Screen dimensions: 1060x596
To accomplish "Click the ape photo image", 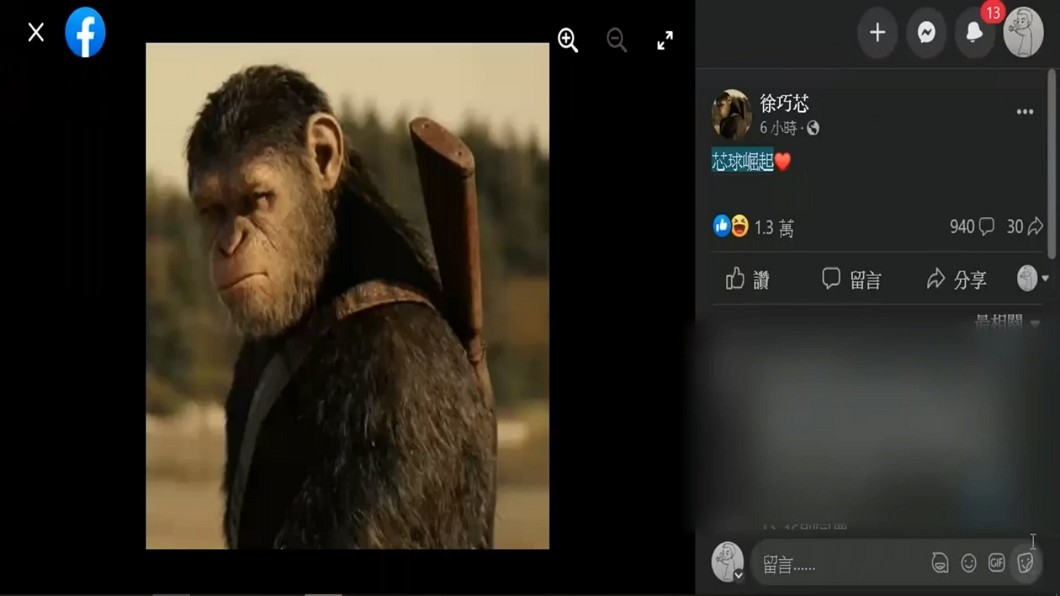I will 347,296.
